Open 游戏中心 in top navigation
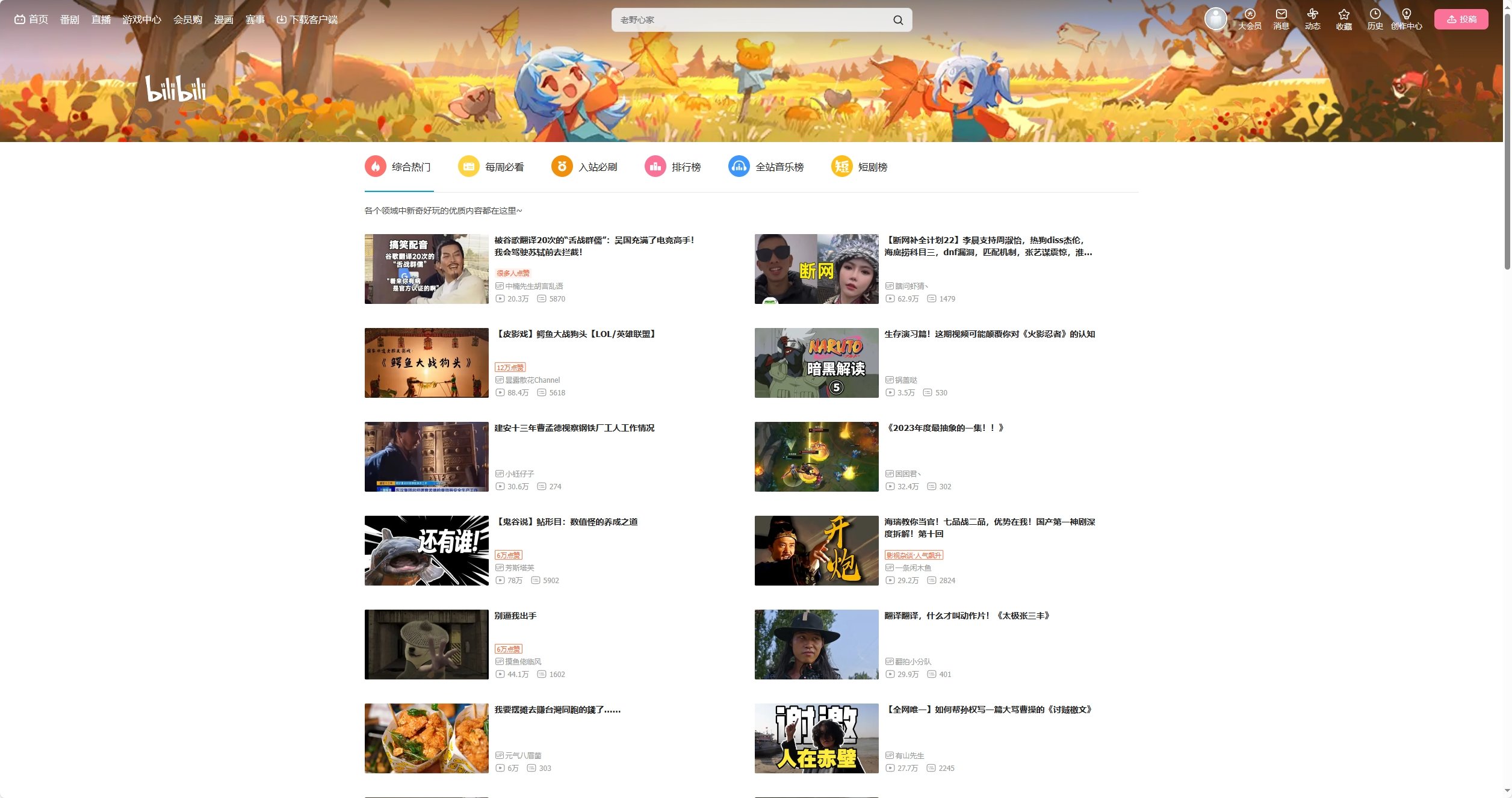The width and height of the screenshot is (1512, 798). click(141, 19)
